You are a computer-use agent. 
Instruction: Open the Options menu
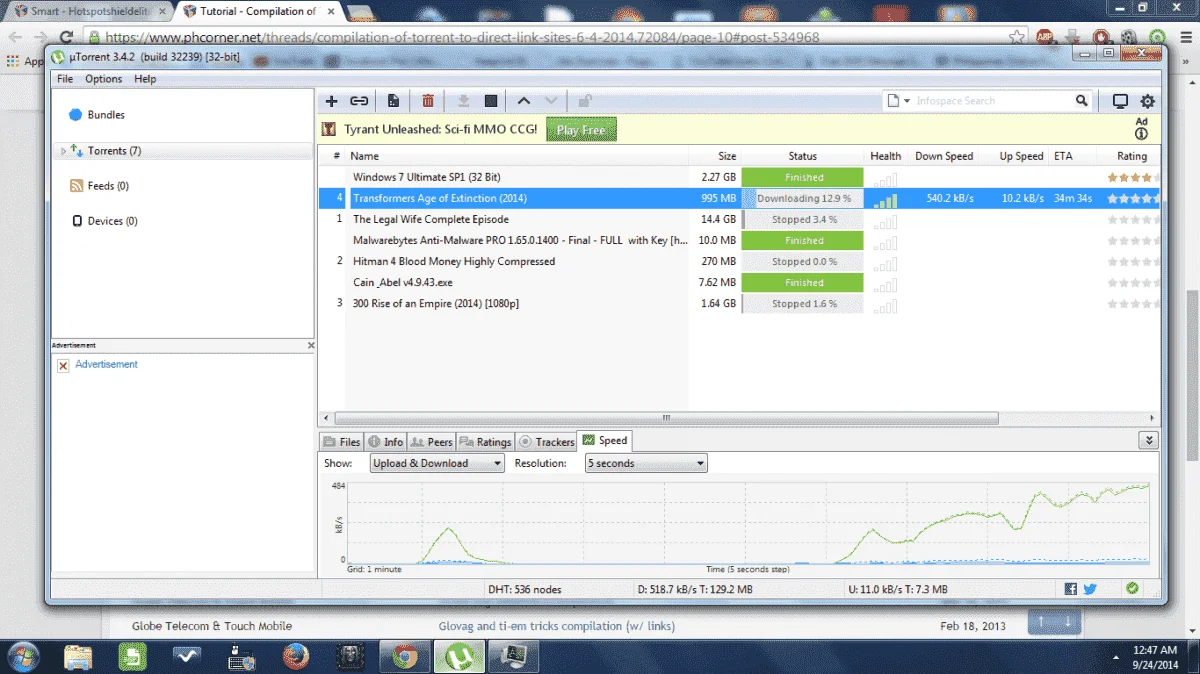(103, 79)
